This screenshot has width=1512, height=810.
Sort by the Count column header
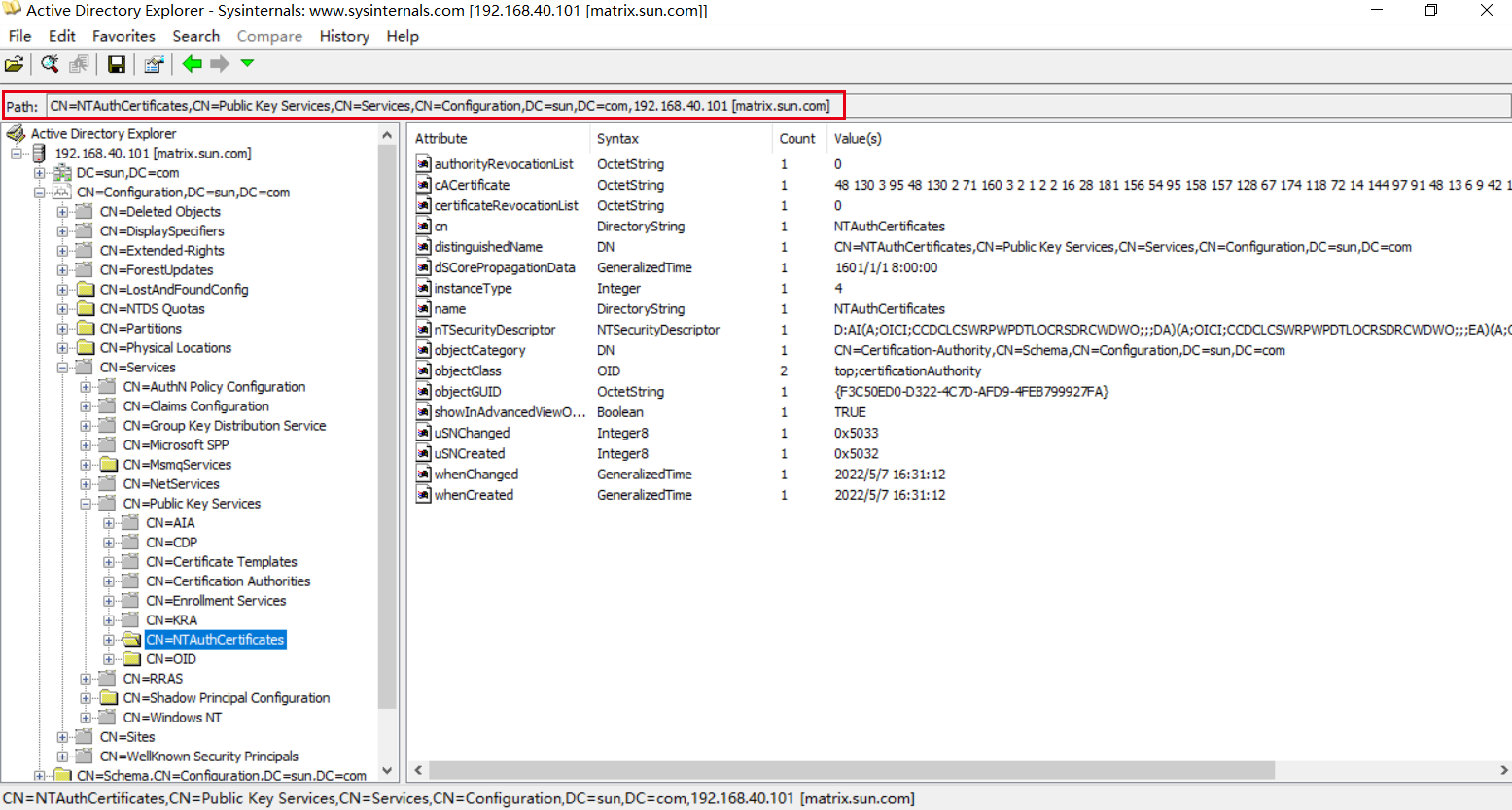click(799, 139)
